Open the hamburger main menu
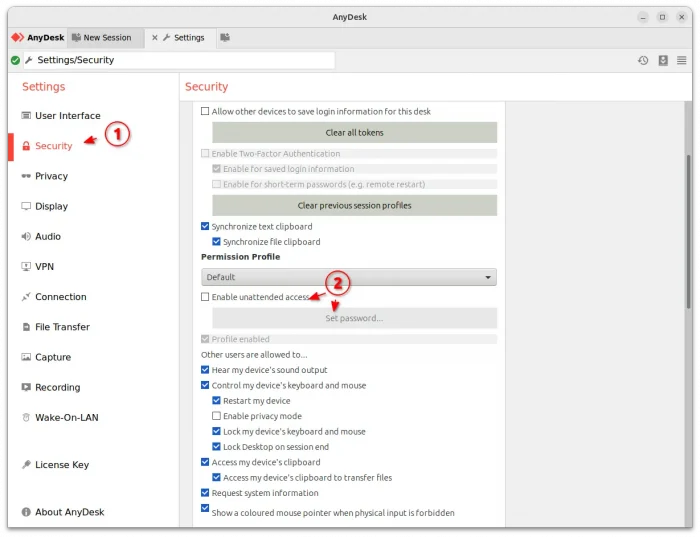This screenshot has height=537, width=700. [x=682, y=60]
